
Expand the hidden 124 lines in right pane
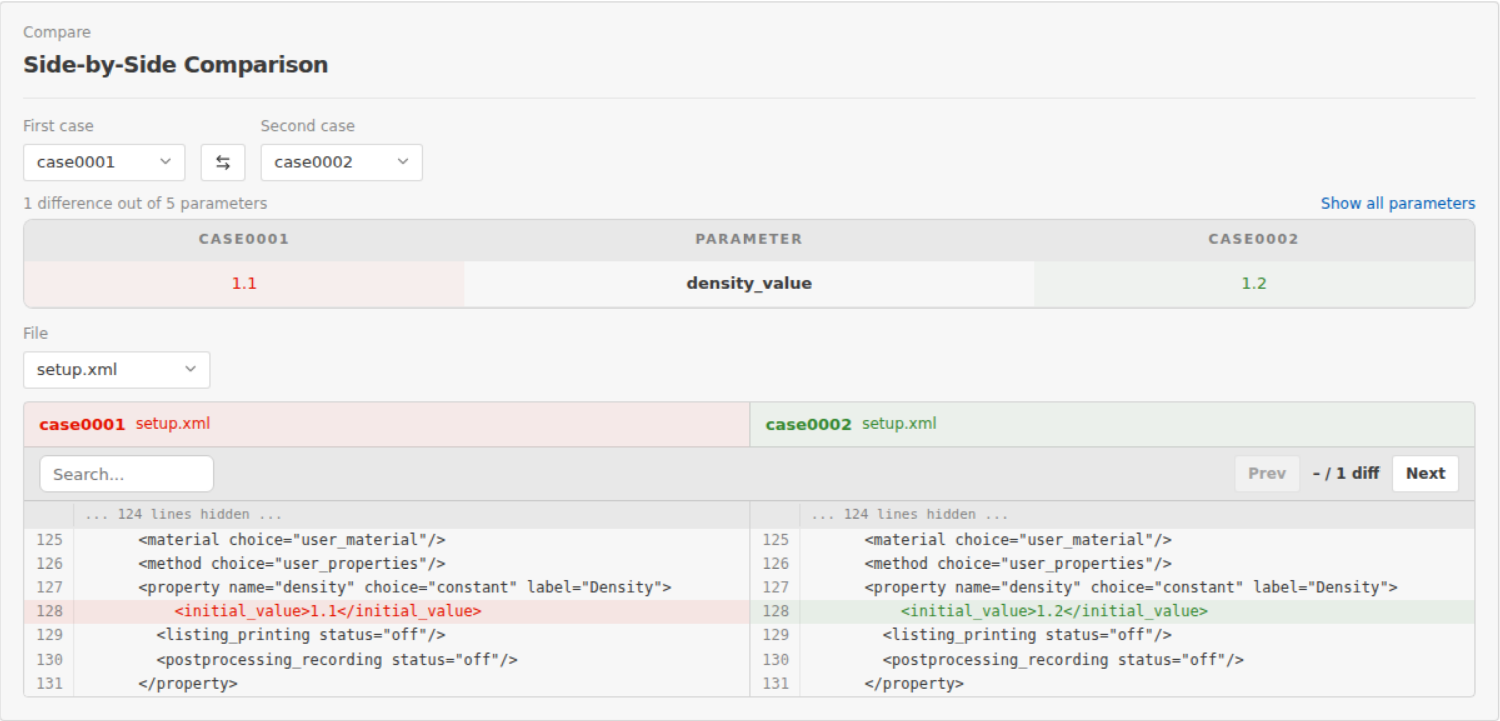(x=1112, y=515)
